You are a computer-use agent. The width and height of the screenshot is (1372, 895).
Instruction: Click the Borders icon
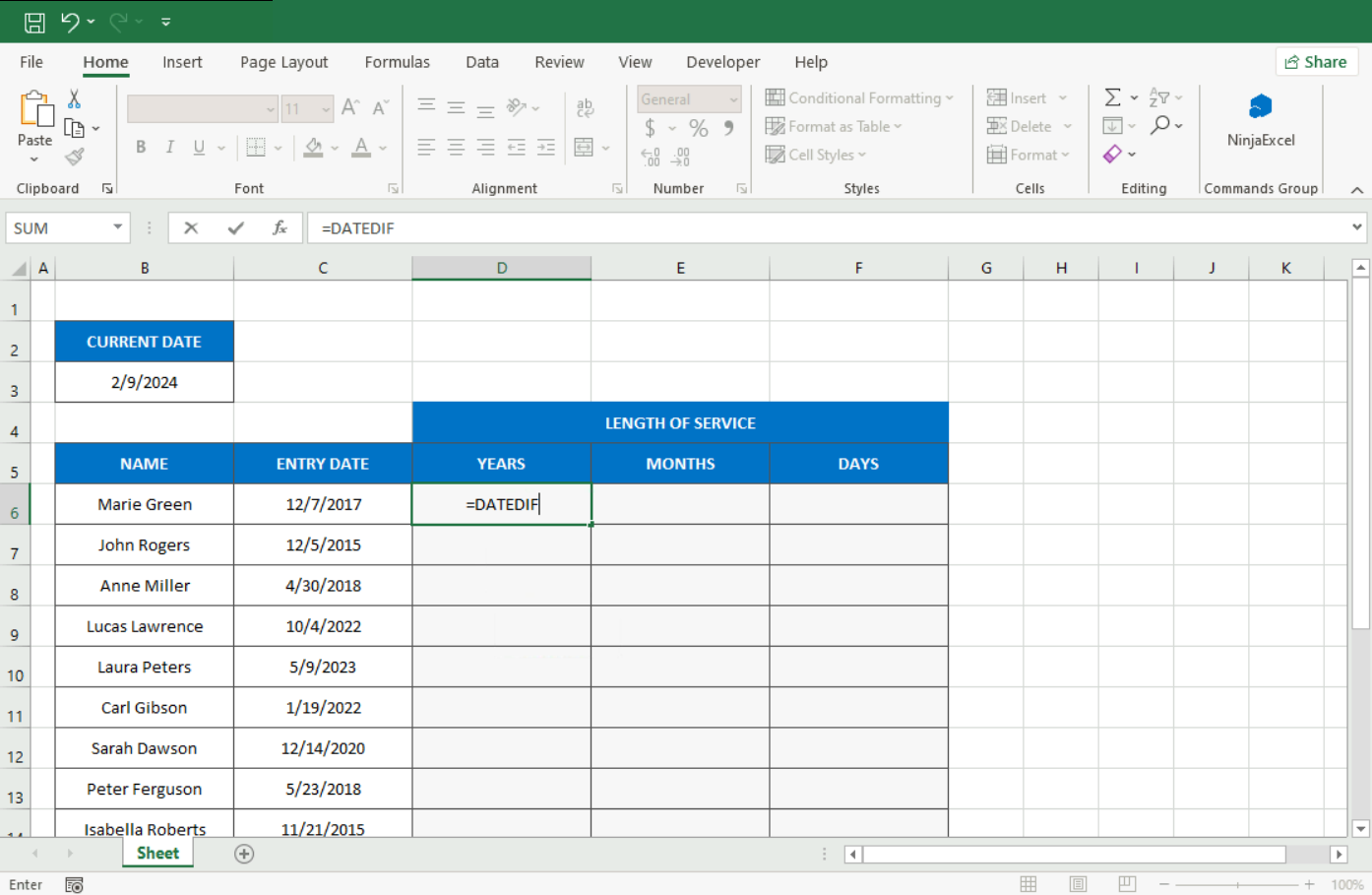pyautogui.click(x=256, y=147)
